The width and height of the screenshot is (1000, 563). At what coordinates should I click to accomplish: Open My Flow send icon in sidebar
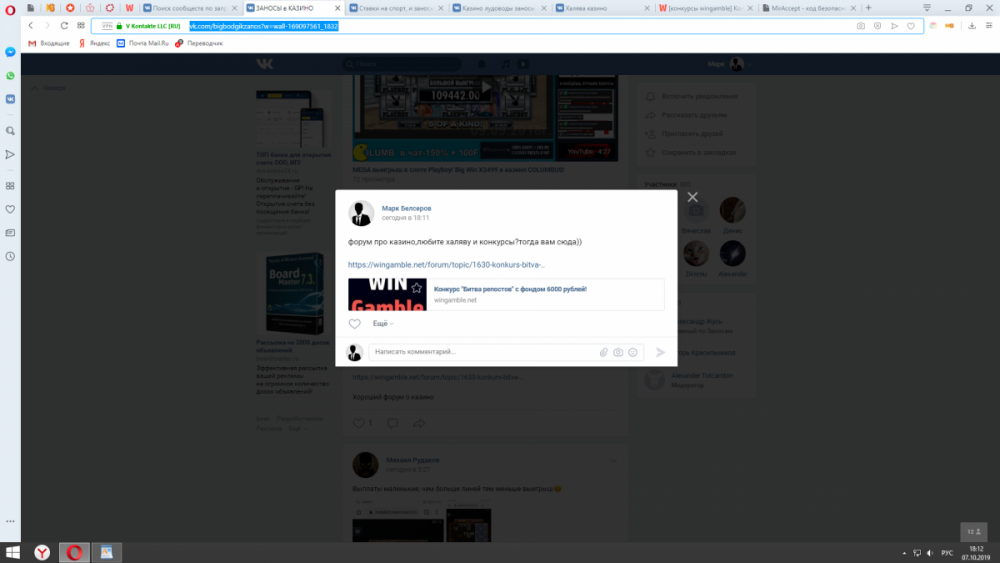pos(10,154)
